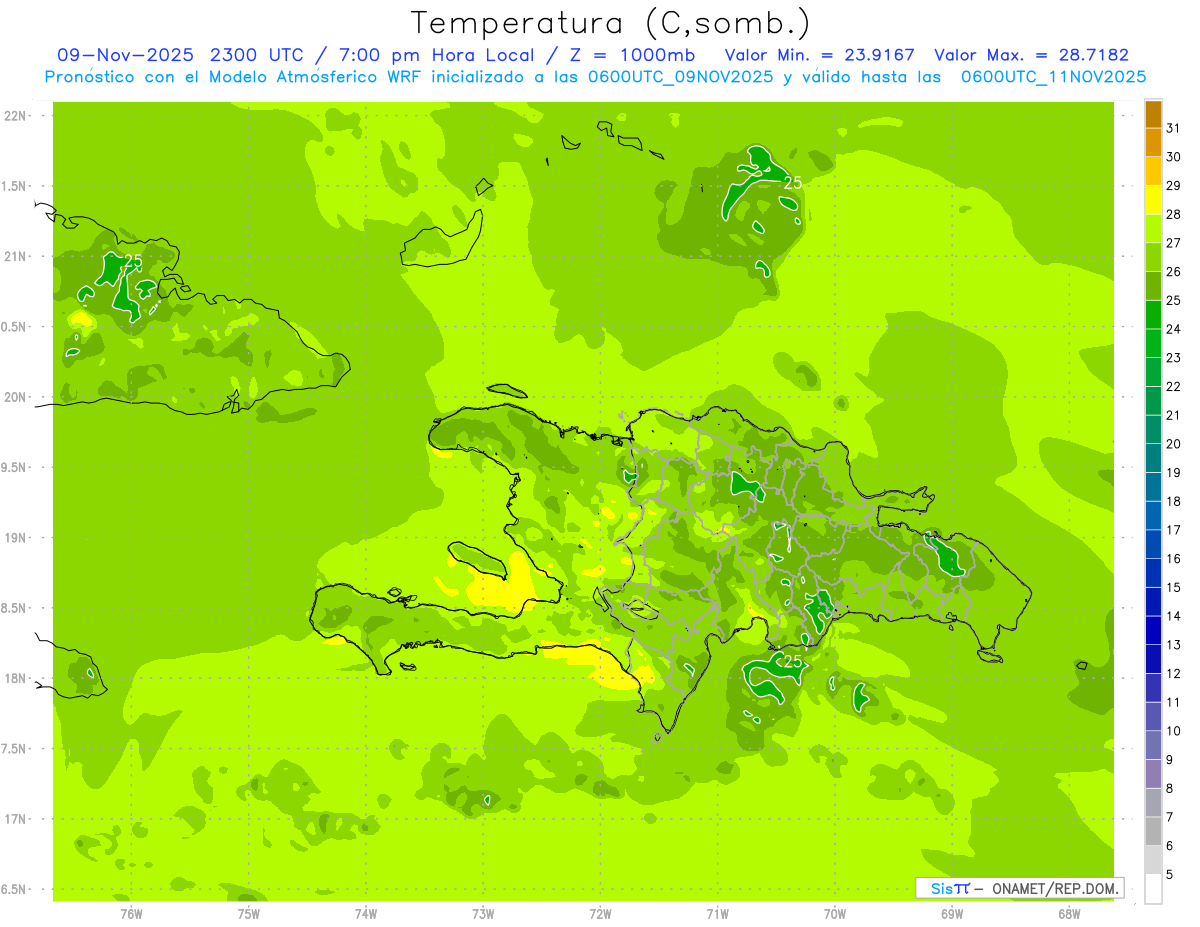1200x927 pixels.
Task: Click the latitude axis label '20N'
Action: pos(16,397)
